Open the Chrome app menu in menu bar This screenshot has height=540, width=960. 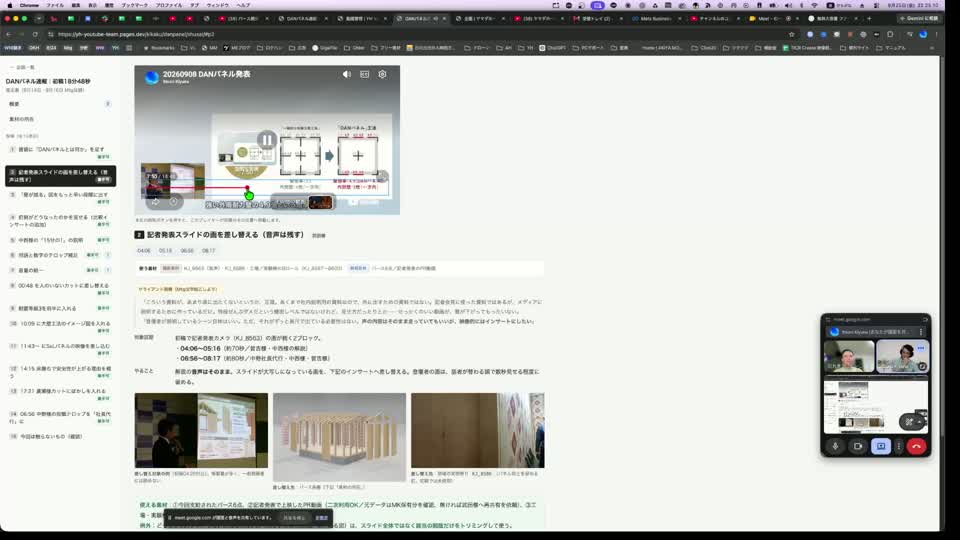tap(29, 5)
